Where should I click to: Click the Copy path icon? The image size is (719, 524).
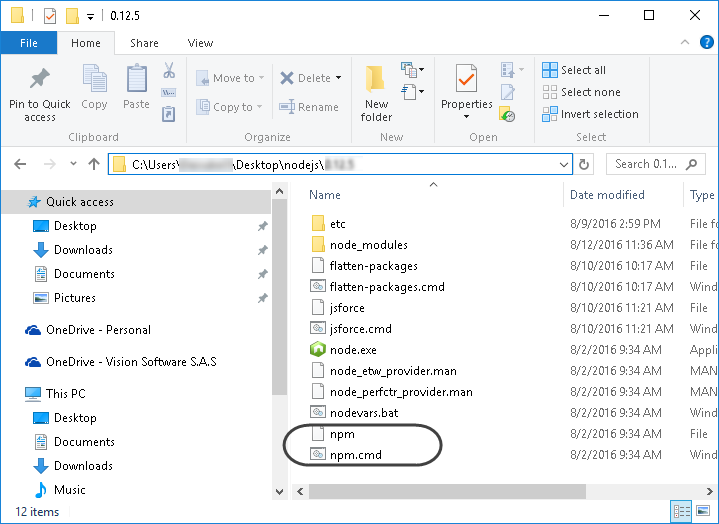169,93
